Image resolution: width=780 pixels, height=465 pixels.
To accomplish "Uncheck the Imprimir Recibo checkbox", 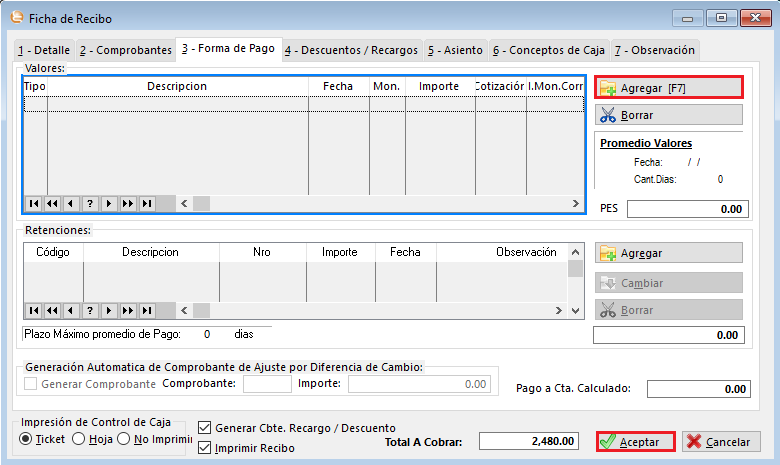I will pyautogui.click(x=205, y=448).
